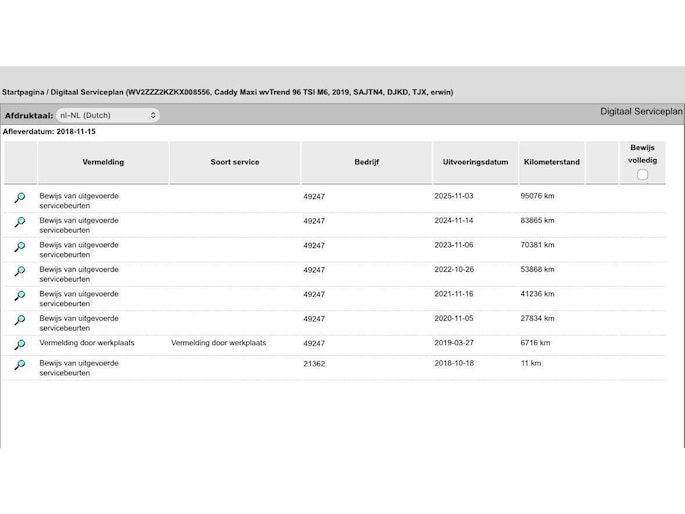
Task: Select the Bedrijf column header
Action: 366,162
